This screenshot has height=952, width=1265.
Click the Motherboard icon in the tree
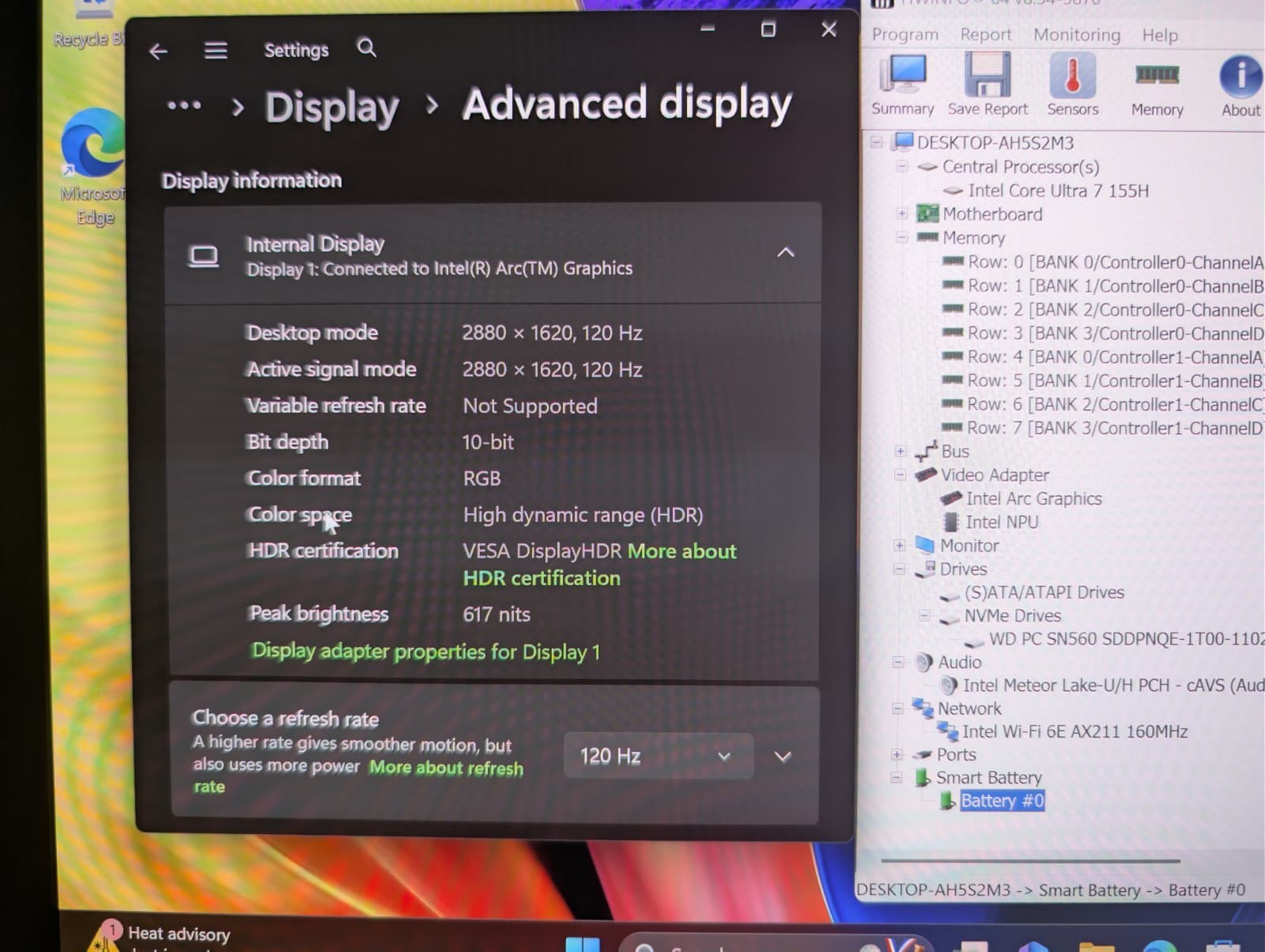(927, 213)
